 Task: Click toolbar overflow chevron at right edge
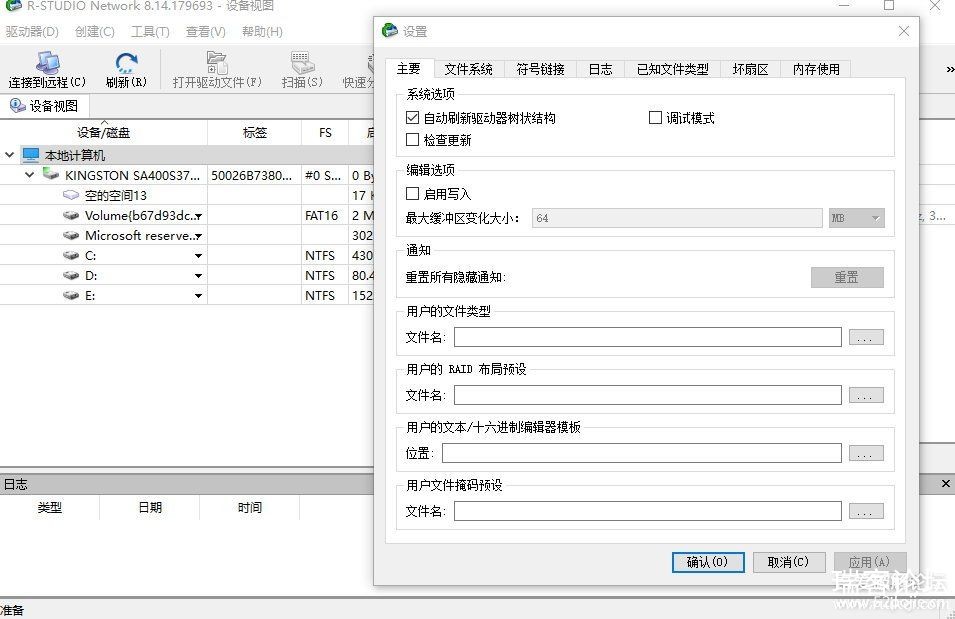(x=950, y=69)
